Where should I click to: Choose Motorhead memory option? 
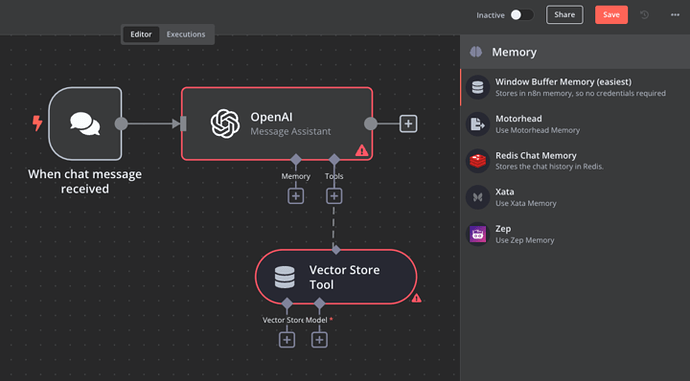(576, 124)
